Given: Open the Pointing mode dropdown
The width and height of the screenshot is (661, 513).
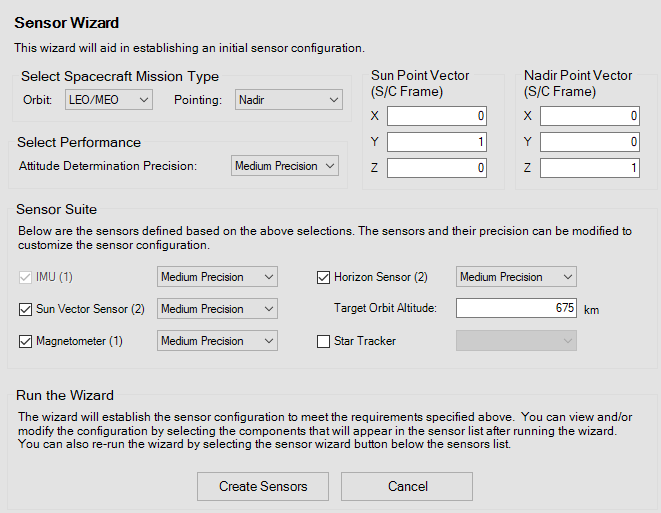Looking at the screenshot, I should [x=289, y=100].
